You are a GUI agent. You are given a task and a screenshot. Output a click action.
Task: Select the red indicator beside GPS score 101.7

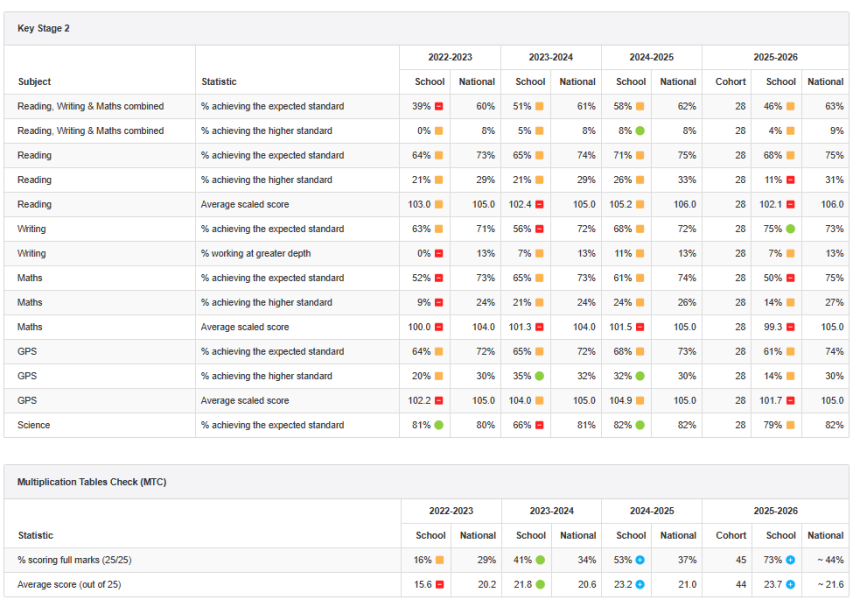click(x=791, y=401)
